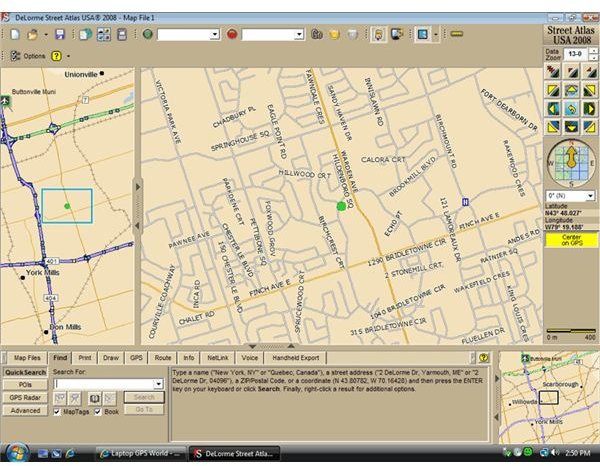Click the Internet Explorer quick launch icon
This screenshot has width=600, height=466.
coord(70,454)
